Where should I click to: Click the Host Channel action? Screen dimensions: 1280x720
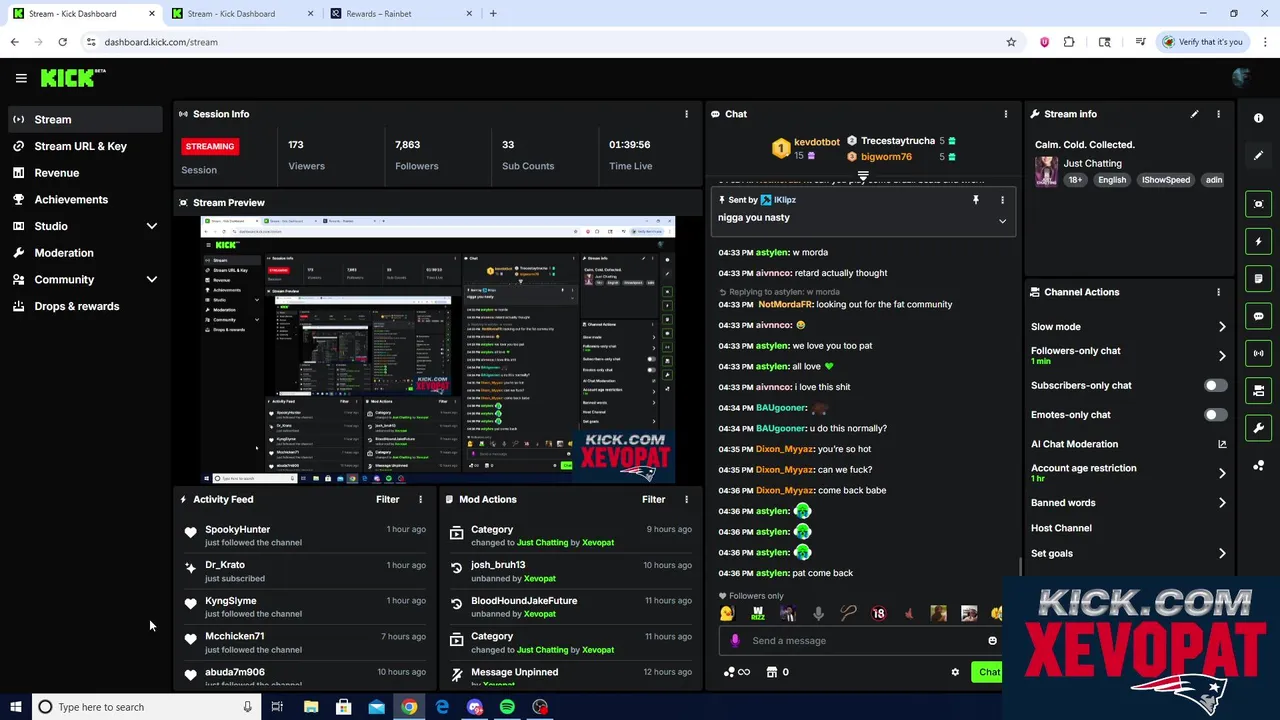(1061, 528)
